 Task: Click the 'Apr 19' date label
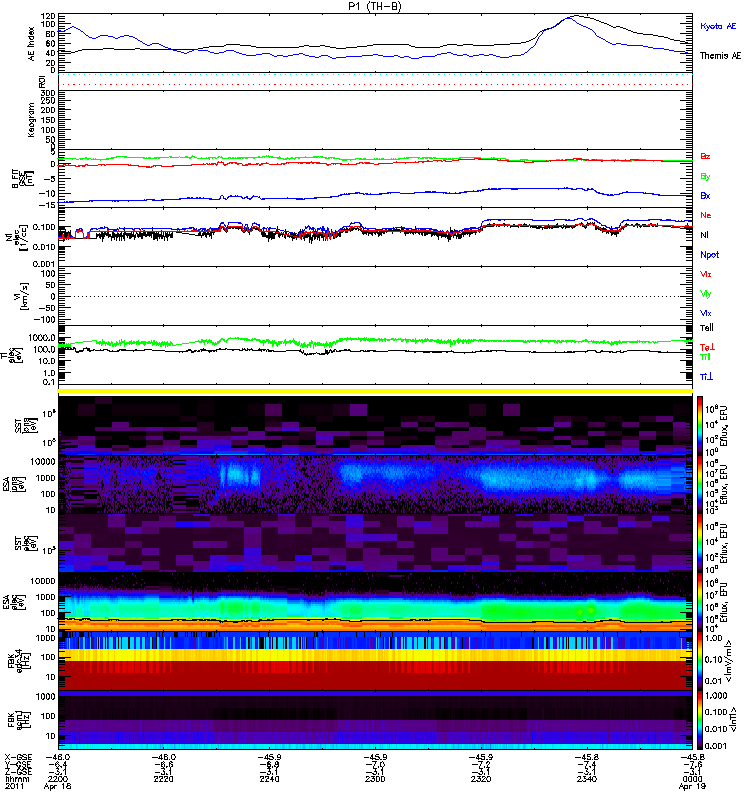(x=692, y=786)
